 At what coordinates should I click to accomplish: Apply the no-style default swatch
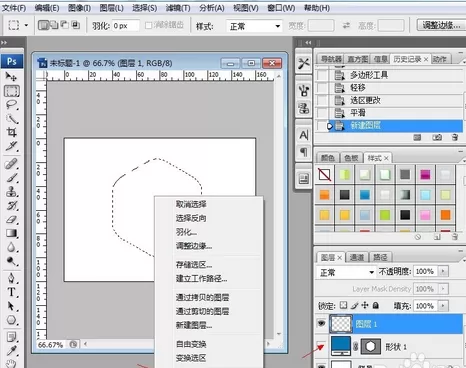tap(324, 174)
